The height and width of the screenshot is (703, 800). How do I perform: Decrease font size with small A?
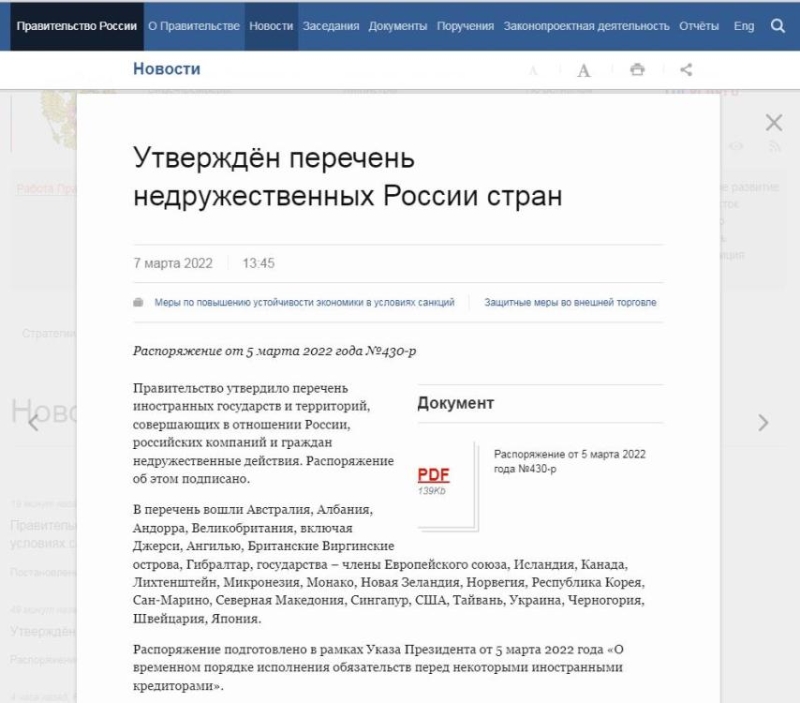(x=533, y=71)
